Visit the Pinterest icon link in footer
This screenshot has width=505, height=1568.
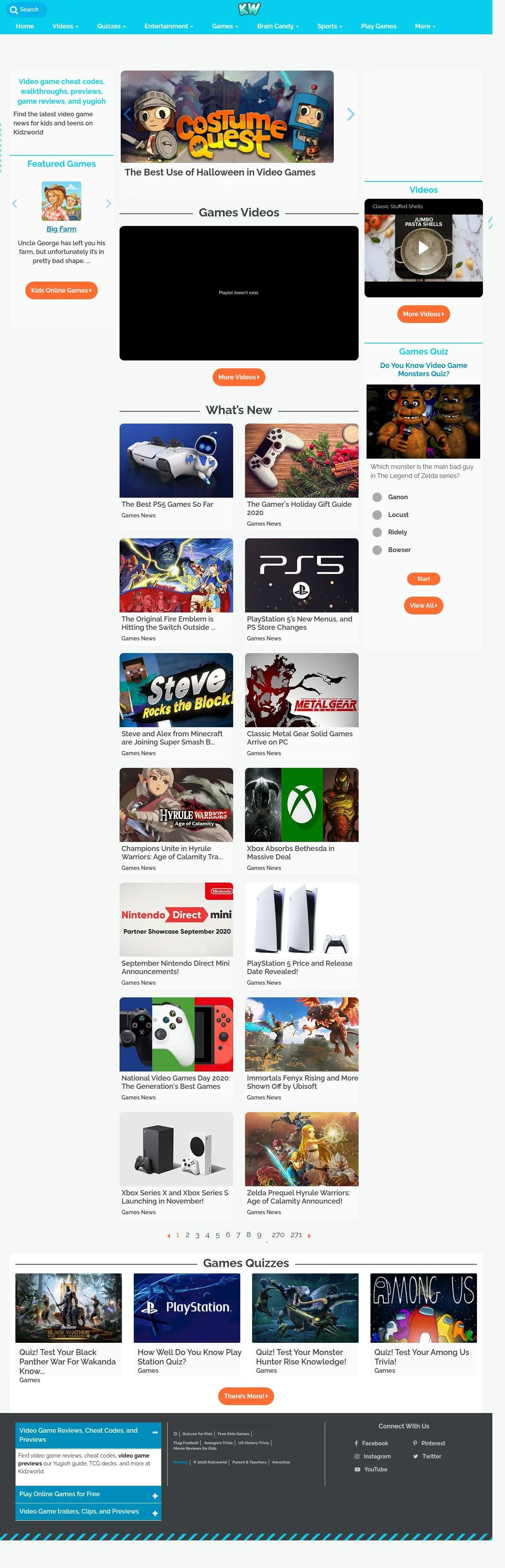(x=415, y=1443)
